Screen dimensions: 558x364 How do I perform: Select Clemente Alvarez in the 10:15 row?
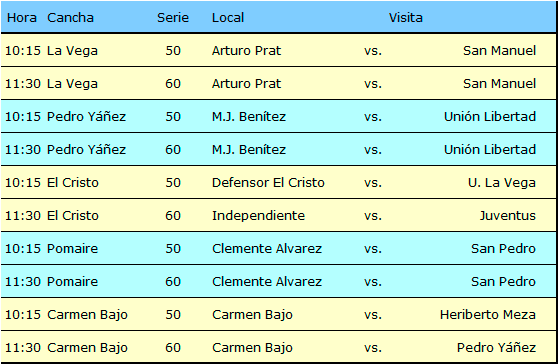tap(267, 248)
